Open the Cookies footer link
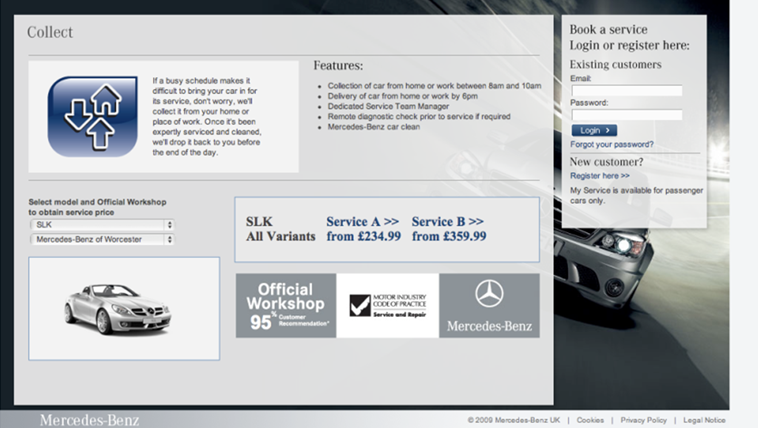The image size is (758, 428). click(590, 420)
